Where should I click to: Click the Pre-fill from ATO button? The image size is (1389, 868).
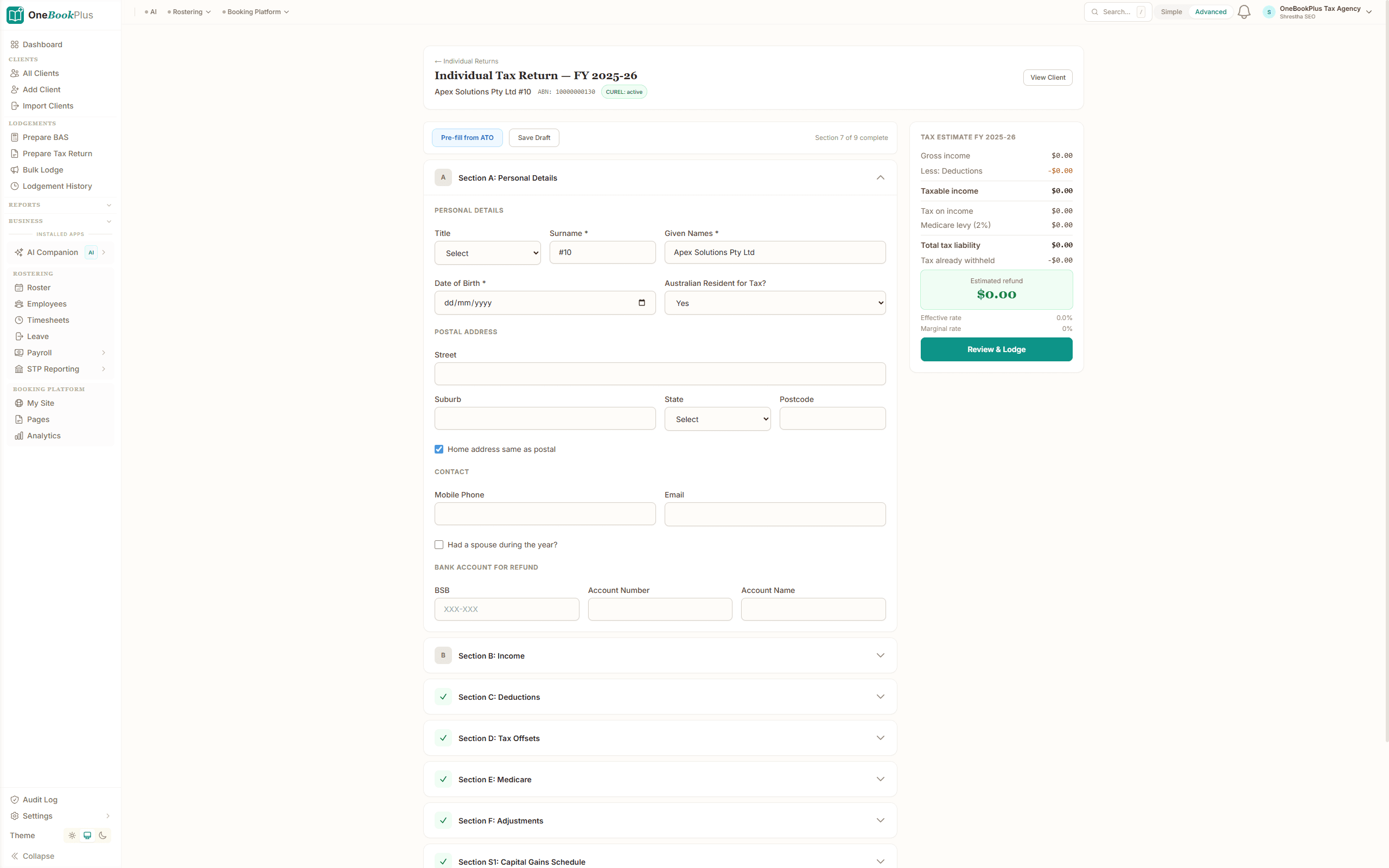click(467, 137)
